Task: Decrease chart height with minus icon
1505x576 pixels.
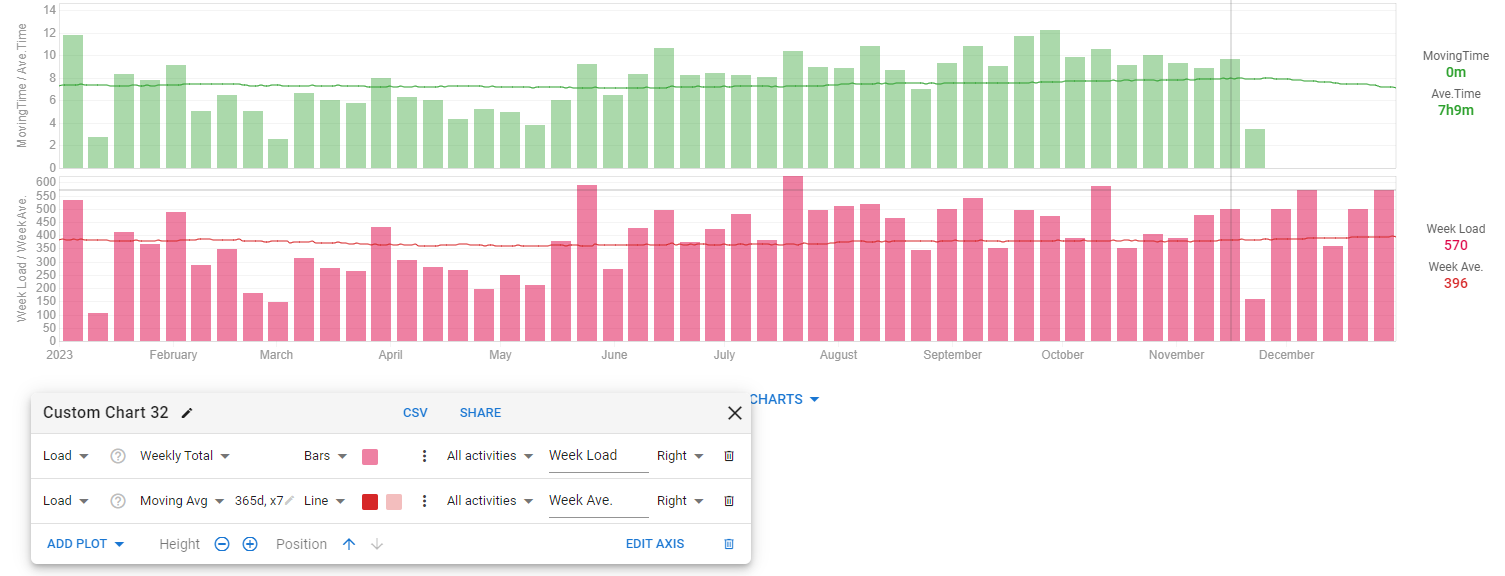Action: (222, 544)
